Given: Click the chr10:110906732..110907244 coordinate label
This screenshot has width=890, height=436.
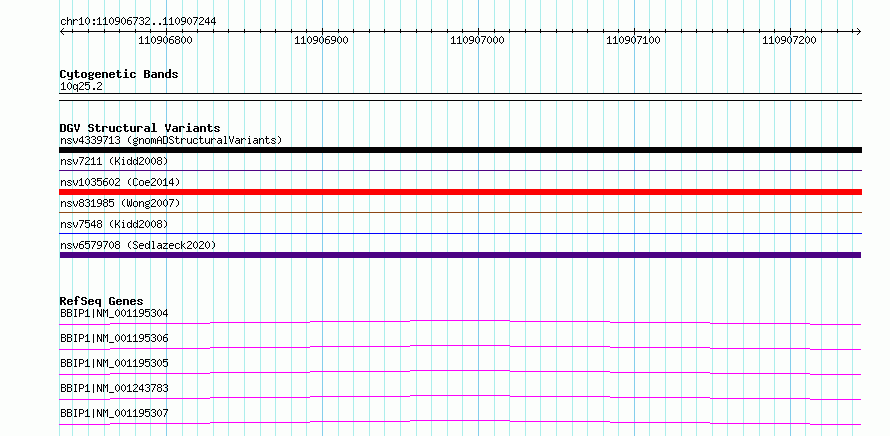Looking at the screenshot, I should 138,22.
